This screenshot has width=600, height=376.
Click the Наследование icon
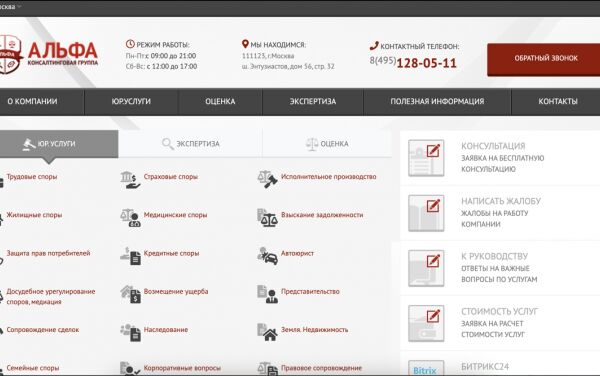[130, 332]
